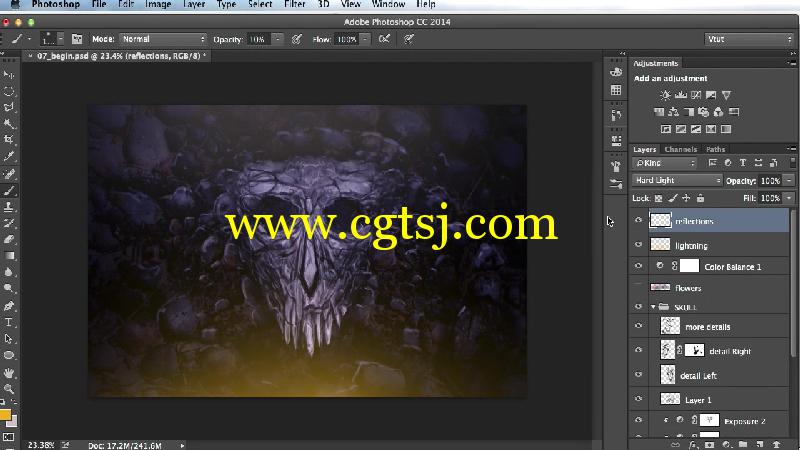The width and height of the screenshot is (800, 450).
Task: Hide the detail Right layer
Action: (x=638, y=351)
